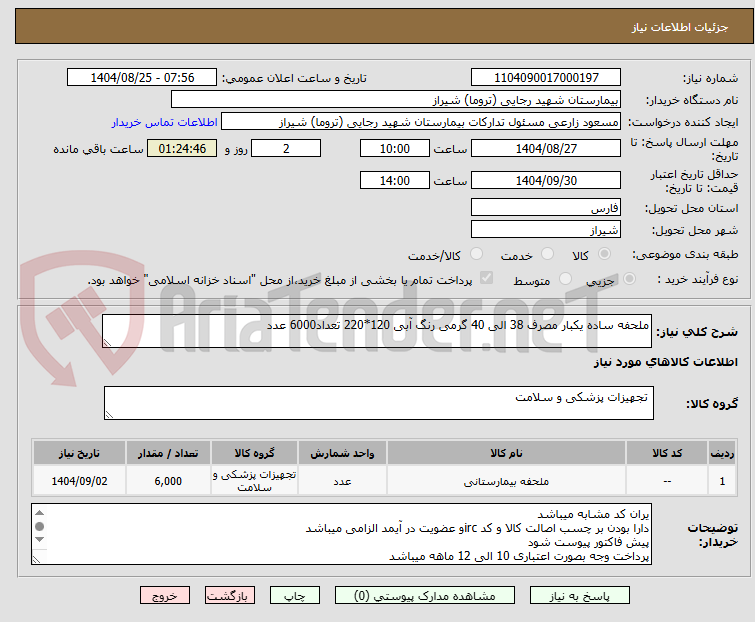Select the 'کالا' radio button
Screen dimensions: 755x622
[604, 254]
